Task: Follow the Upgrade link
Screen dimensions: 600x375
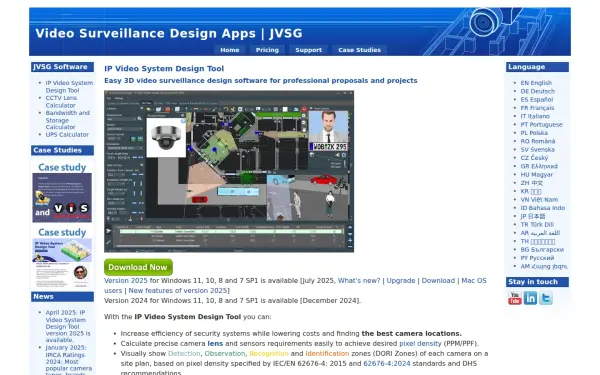Action: click(x=401, y=280)
